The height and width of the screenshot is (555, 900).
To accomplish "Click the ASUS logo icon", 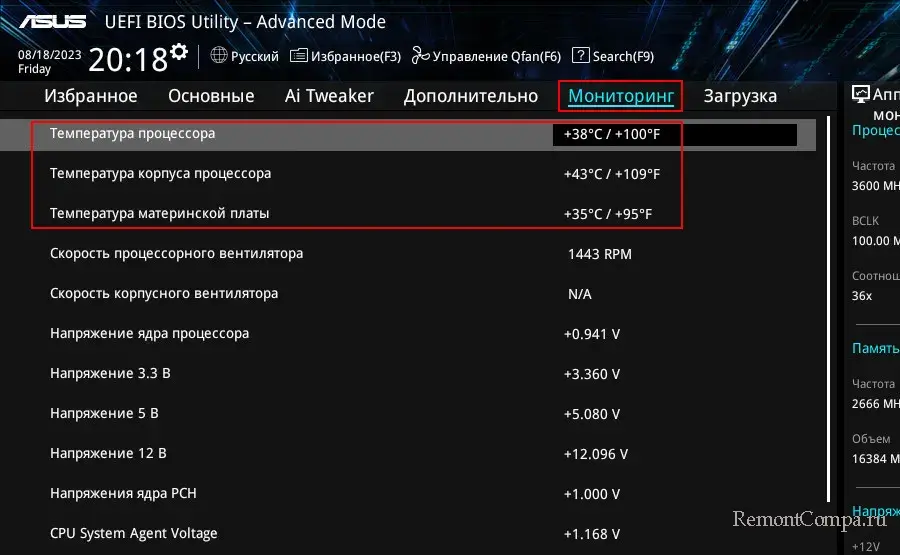I will click(x=54, y=21).
